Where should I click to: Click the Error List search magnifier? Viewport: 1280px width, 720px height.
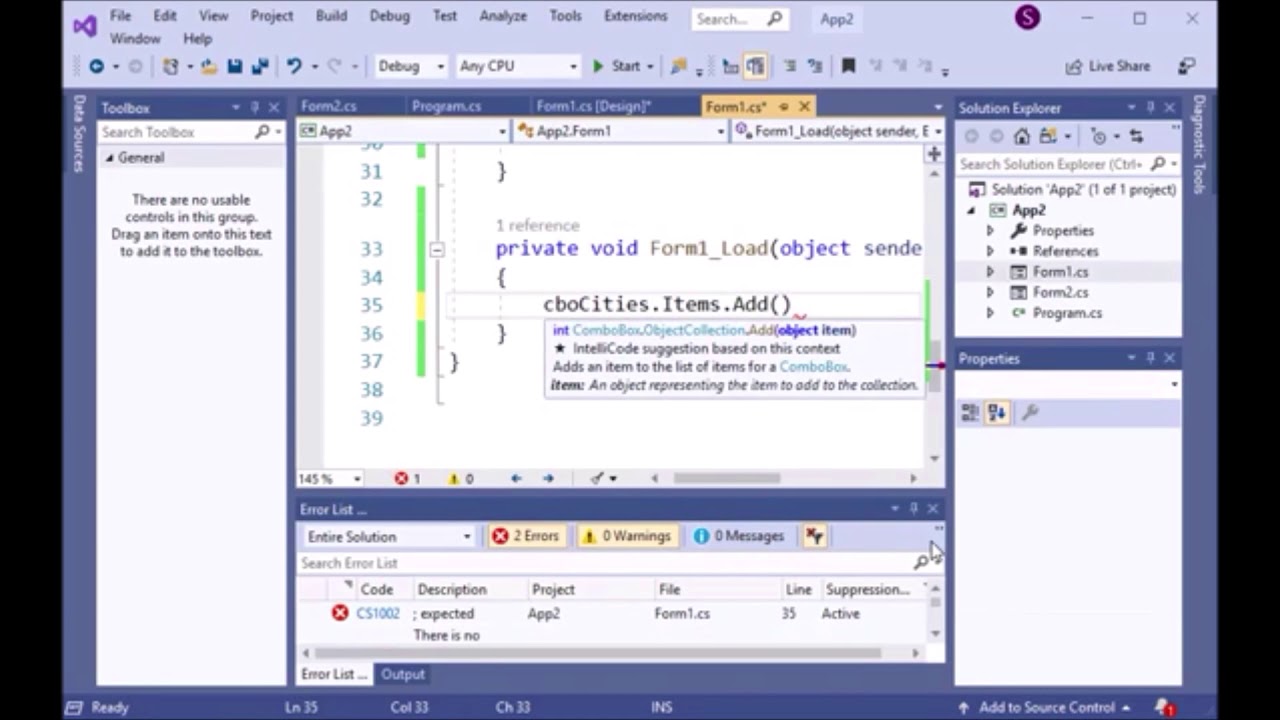tap(921, 563)
